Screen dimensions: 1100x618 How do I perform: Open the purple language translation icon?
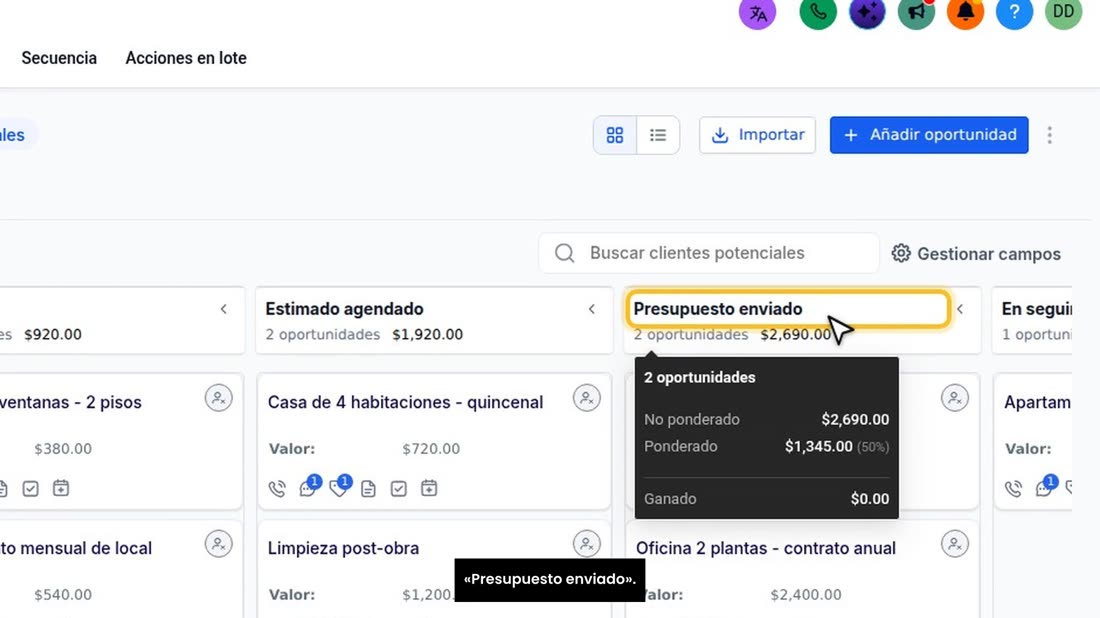coord(758,12)
